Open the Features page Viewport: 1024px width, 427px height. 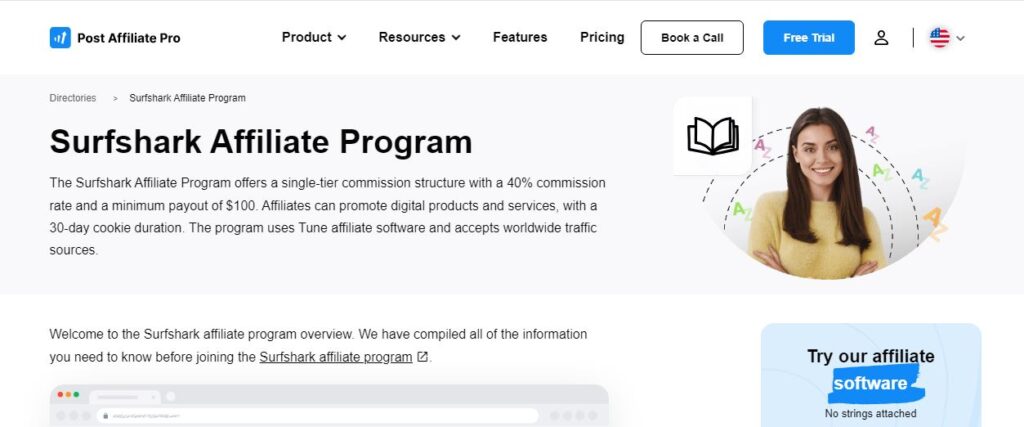[520, 37]
